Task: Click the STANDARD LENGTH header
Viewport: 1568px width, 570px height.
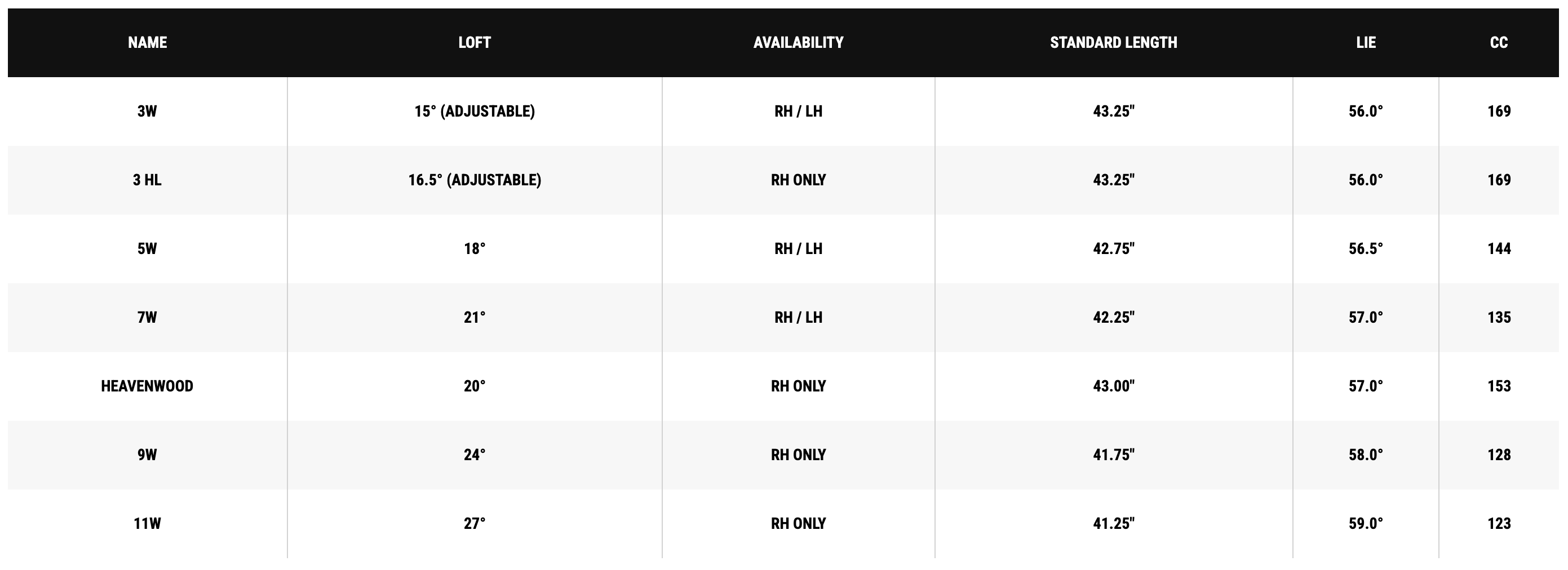Action: tap(1114, 43)
